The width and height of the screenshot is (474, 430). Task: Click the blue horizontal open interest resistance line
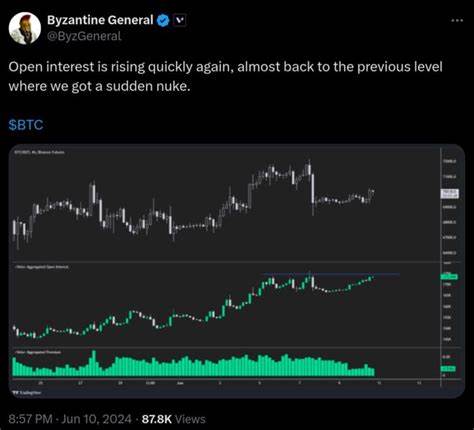click(x=331, y=274)
